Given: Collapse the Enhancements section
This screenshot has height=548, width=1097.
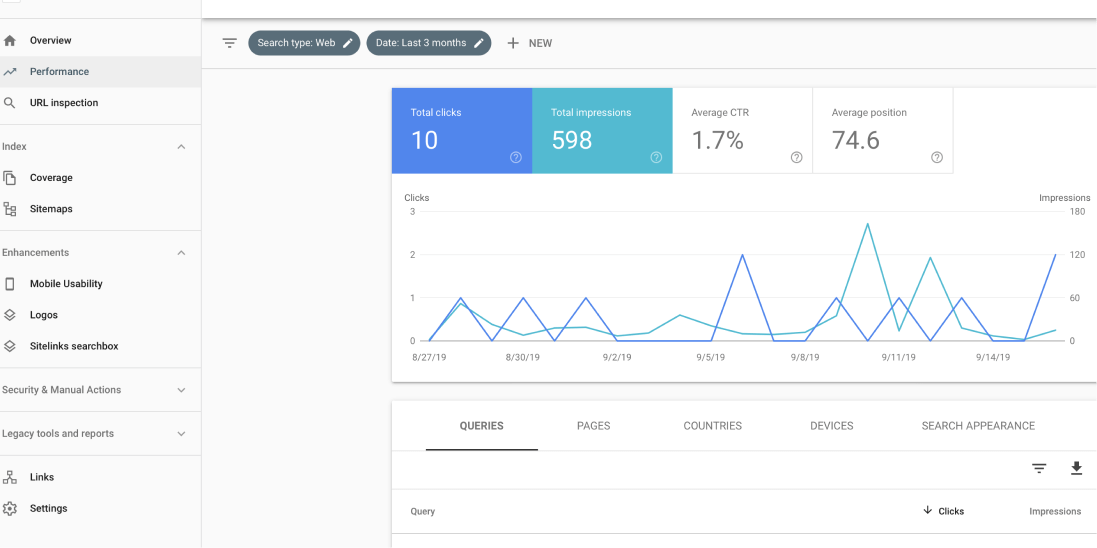Looking at the screenshot, I should tap(181, 253).
